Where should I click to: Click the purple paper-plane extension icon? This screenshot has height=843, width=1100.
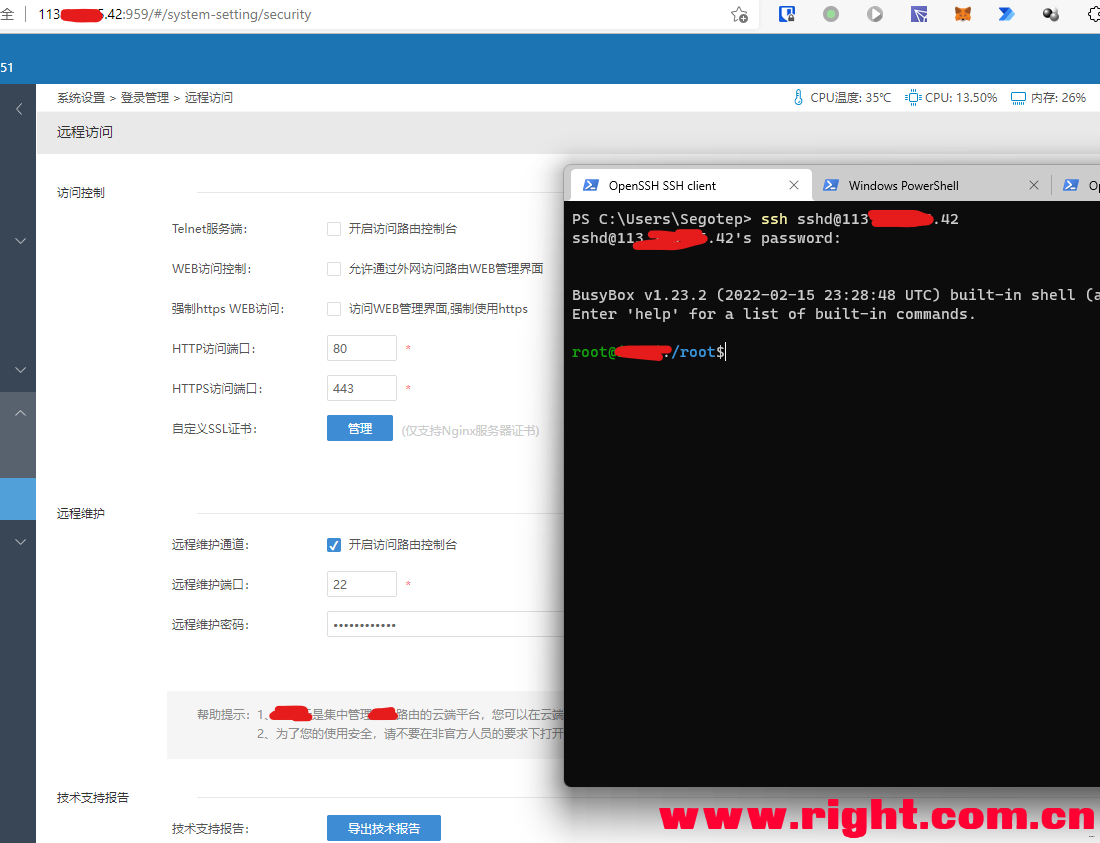click(919, 14)
